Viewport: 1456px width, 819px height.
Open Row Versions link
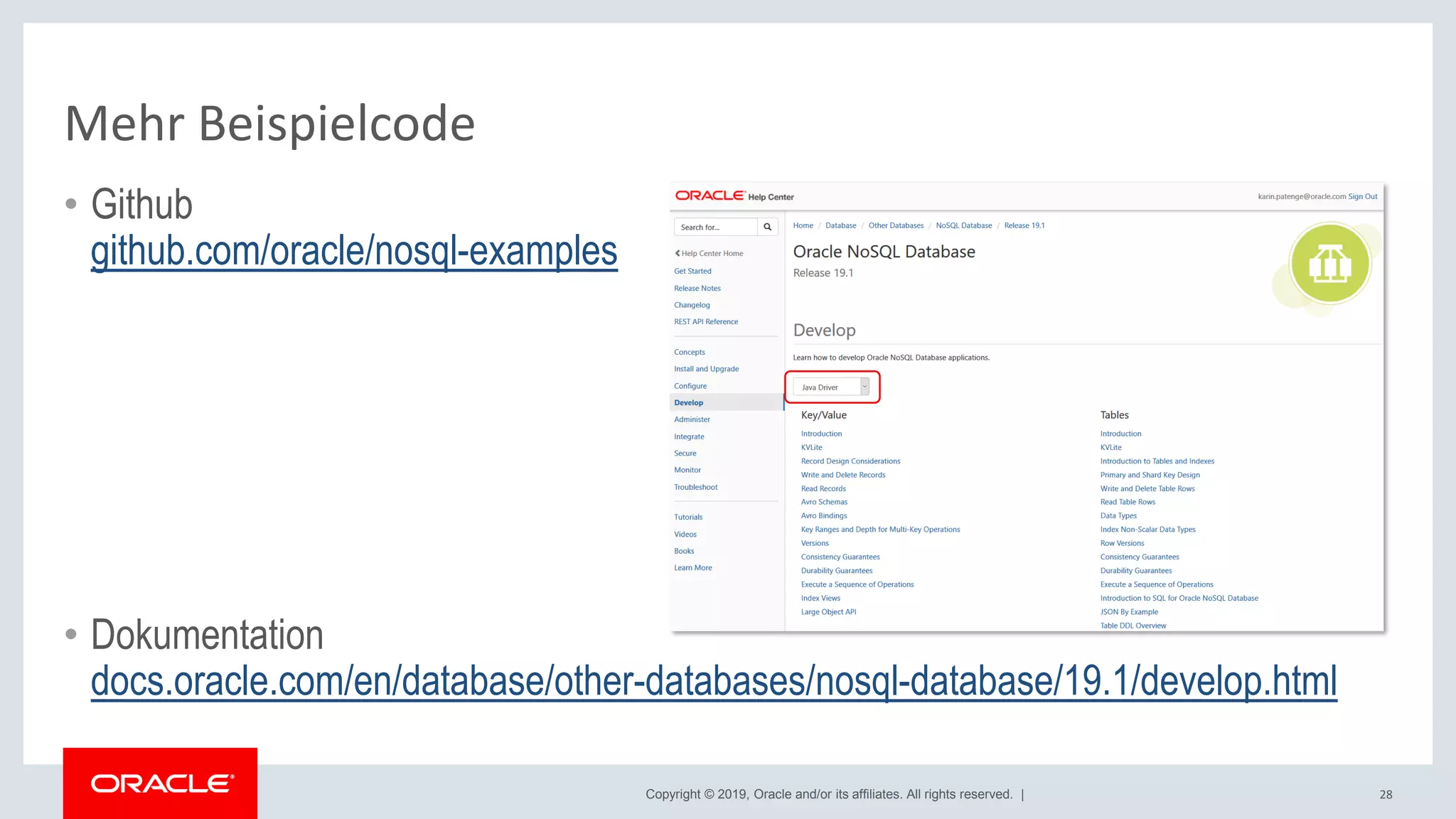[x=1123, y=543]
